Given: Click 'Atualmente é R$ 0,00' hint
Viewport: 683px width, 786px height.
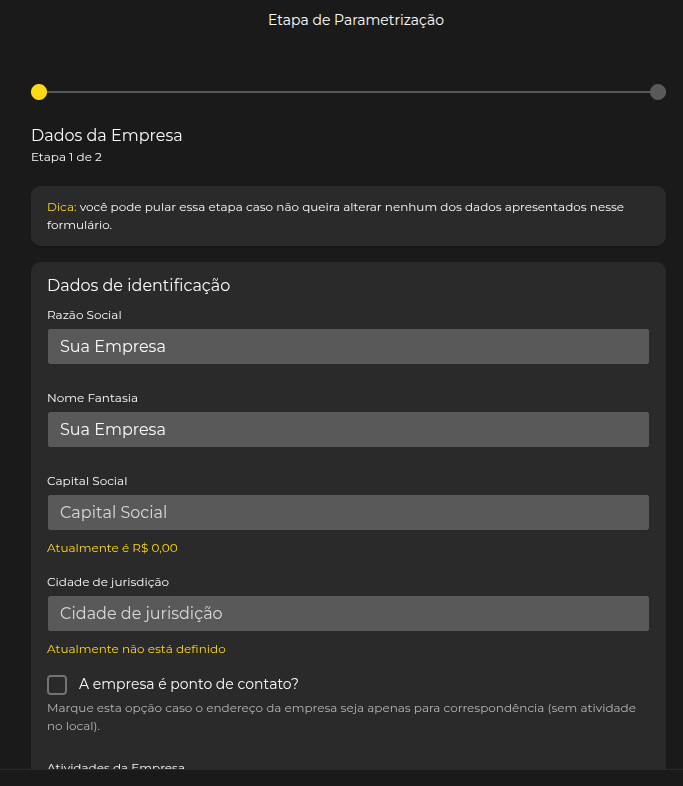Looking at the screenshot, I should pos(112,548).
